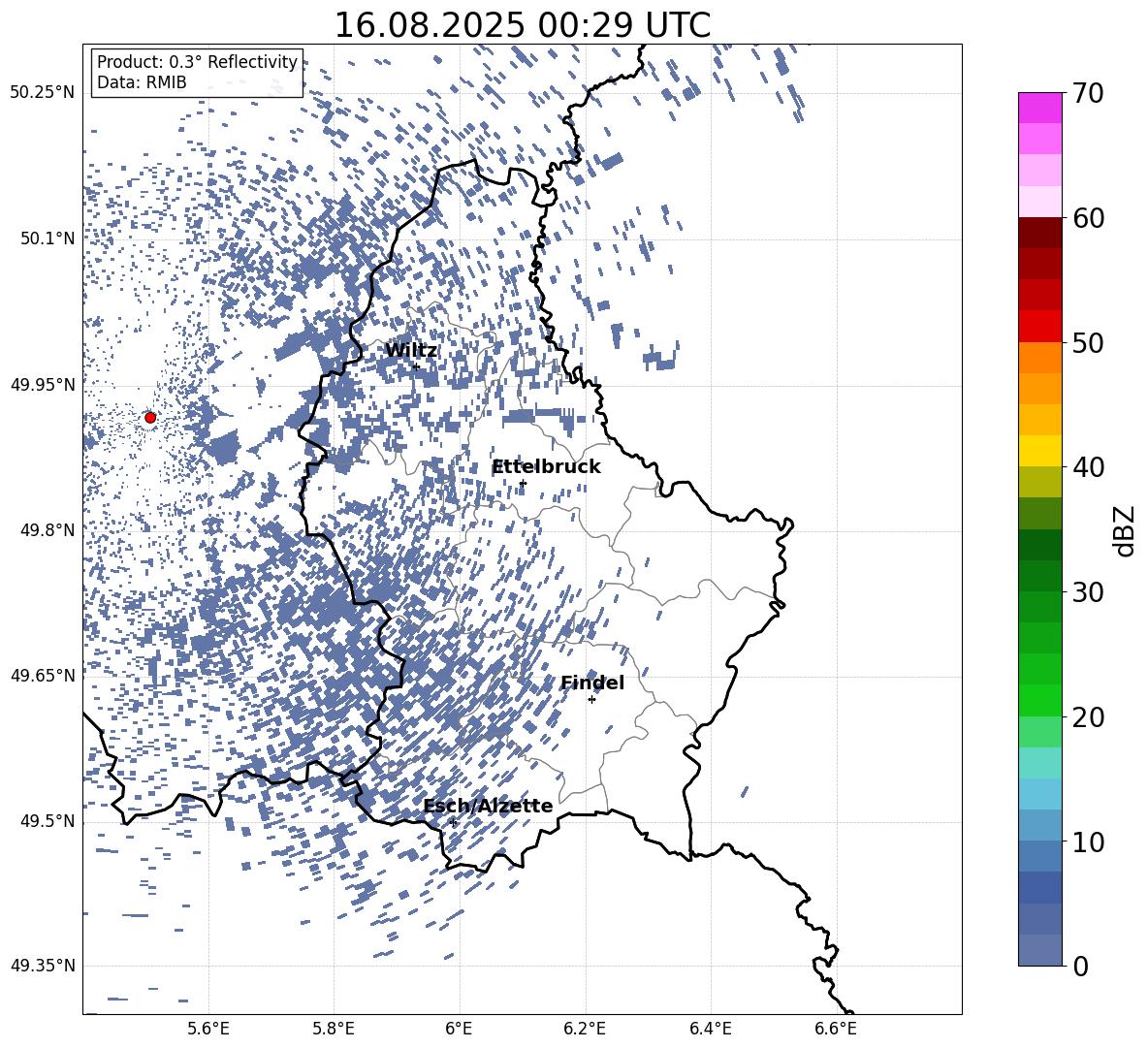1148x1048 pixels.
Task: Click the colorbar tick label 20
Action: tap(1087, 717)
